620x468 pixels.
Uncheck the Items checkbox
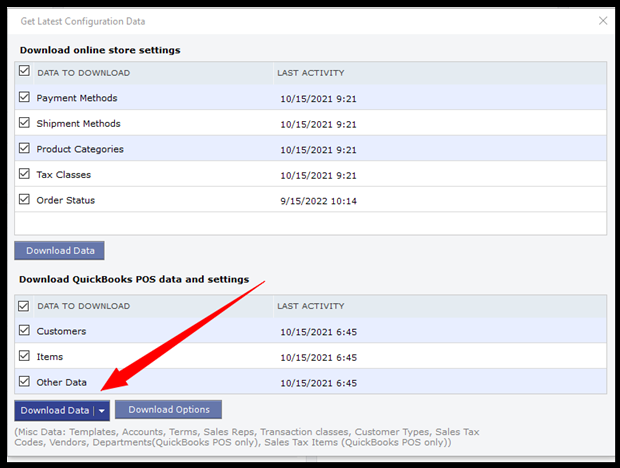(x=24, y=356)
